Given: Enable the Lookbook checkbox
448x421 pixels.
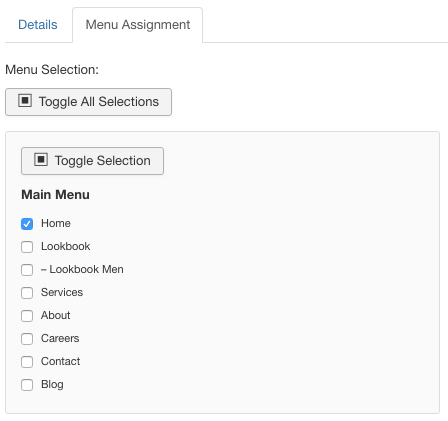Looking at the screenshot, I should click(x=27, y=247).
